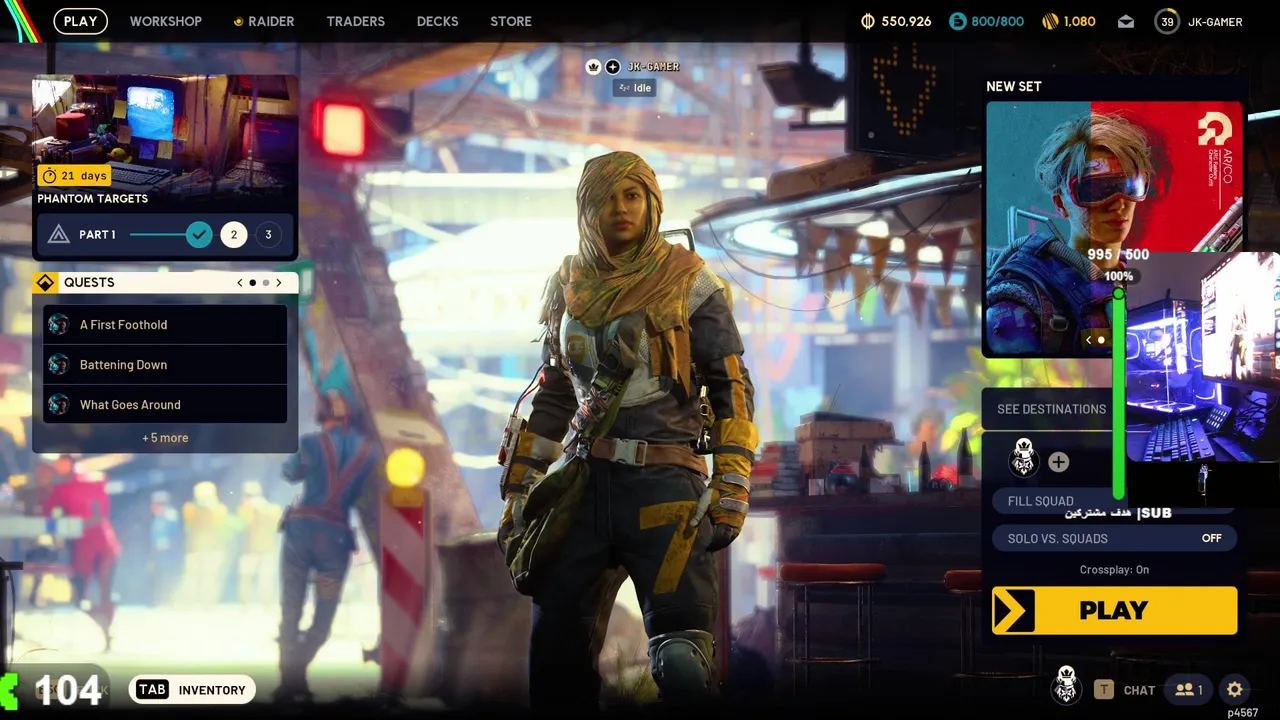Click the Part 1 progress bar
The height and width of the screenshot is (720, 1280).
[157, 235]
